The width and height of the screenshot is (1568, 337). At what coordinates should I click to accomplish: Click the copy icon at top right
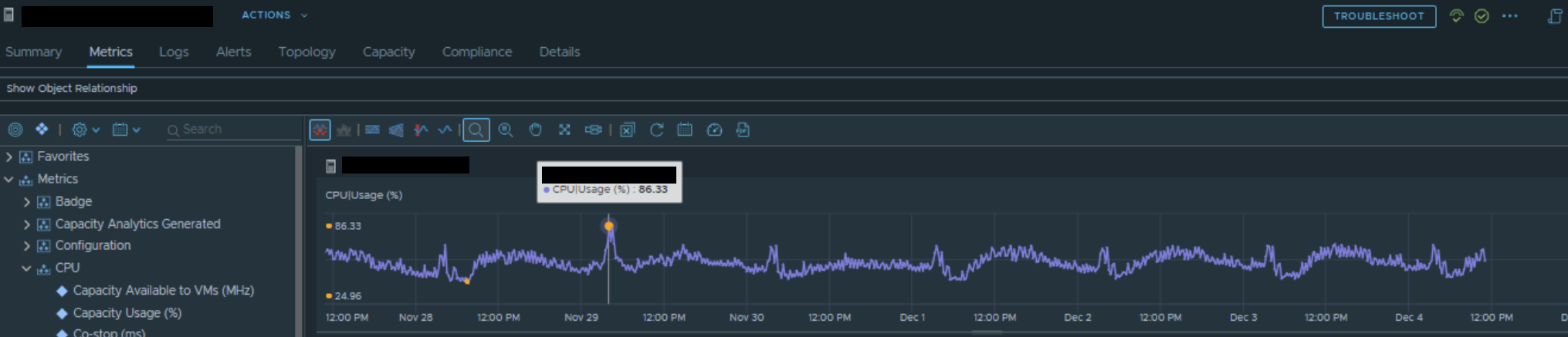click(x=1554, y=16)
